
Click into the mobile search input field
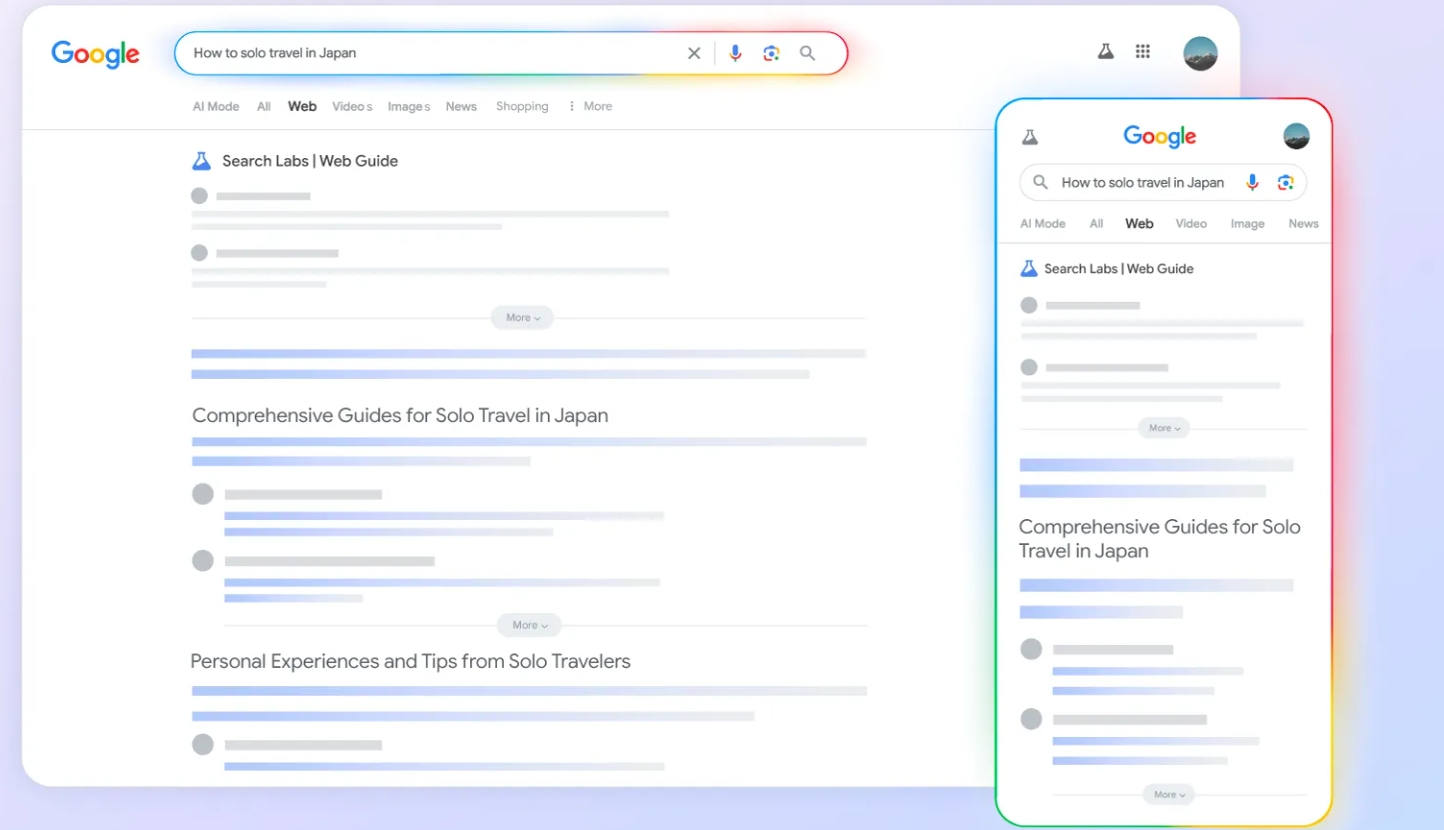click(1141, 183)
